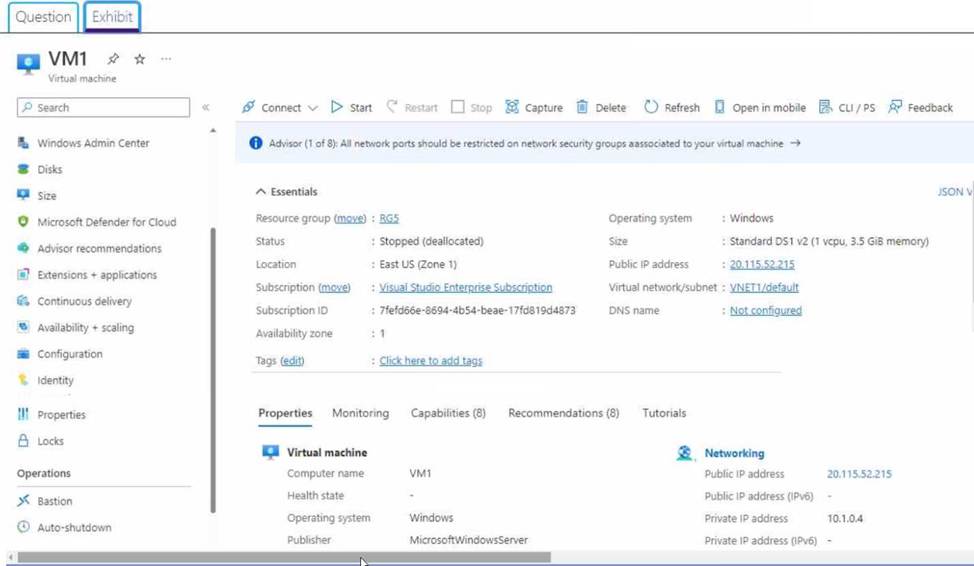Click move link beside Subscription
The image size is (974, 566).
click(334, 288)
